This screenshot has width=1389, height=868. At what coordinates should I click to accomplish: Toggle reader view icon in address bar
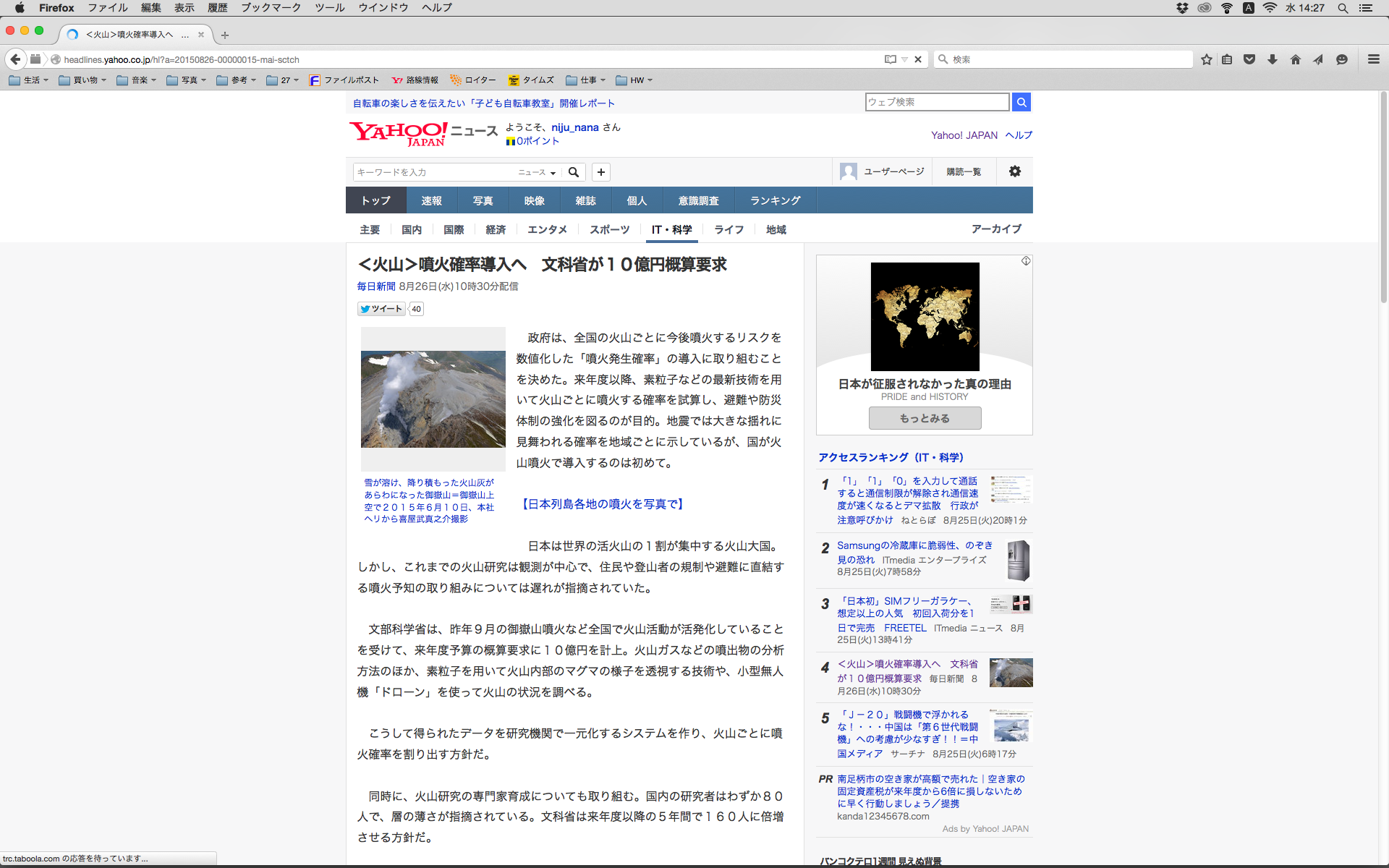click(x=891, y=59)
